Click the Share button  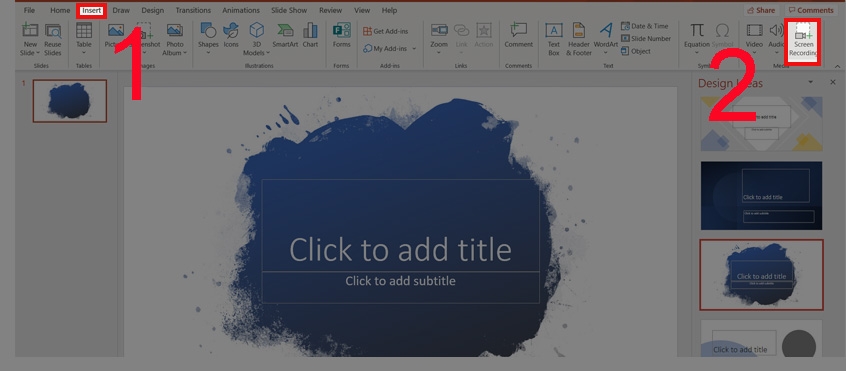tap(761, 10)
